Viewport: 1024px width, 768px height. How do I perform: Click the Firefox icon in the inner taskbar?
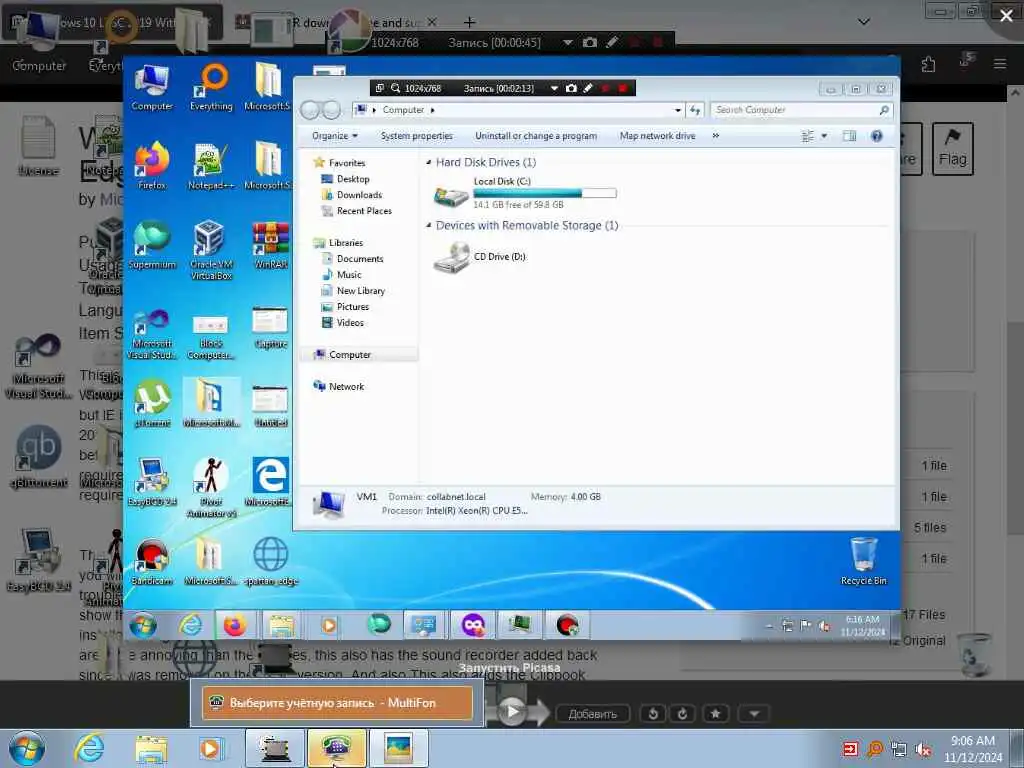234,626
